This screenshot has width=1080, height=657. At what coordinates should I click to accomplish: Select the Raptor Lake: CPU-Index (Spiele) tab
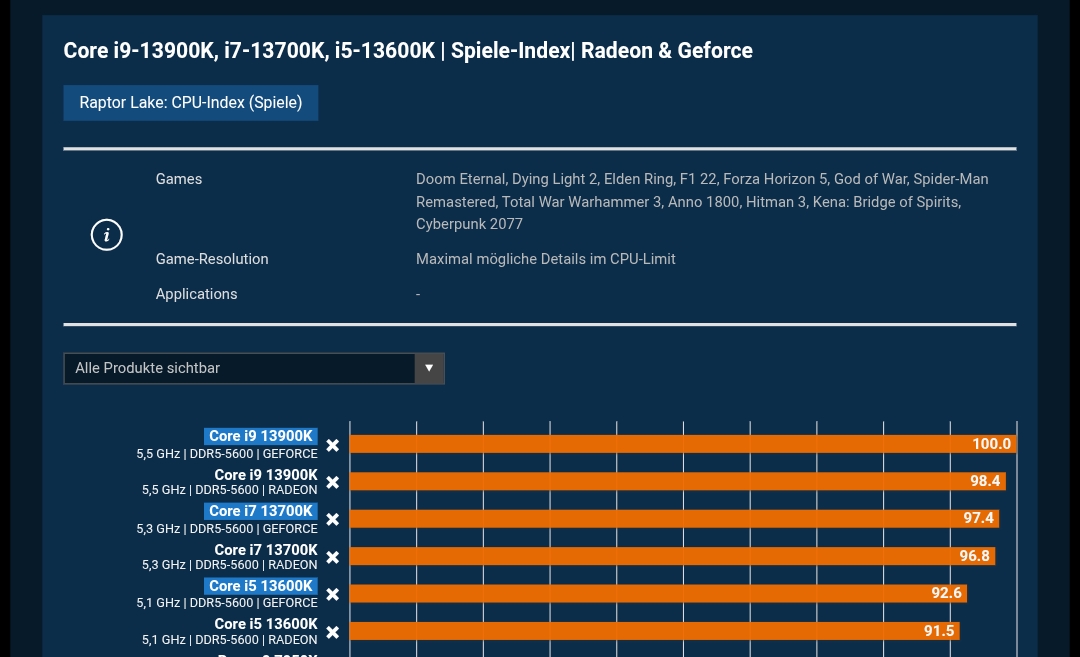191,103
